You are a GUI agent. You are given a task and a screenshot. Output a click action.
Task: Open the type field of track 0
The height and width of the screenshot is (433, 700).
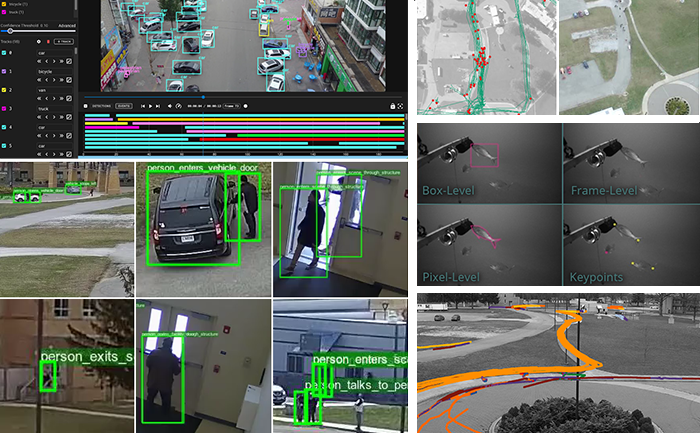point(54,53)
